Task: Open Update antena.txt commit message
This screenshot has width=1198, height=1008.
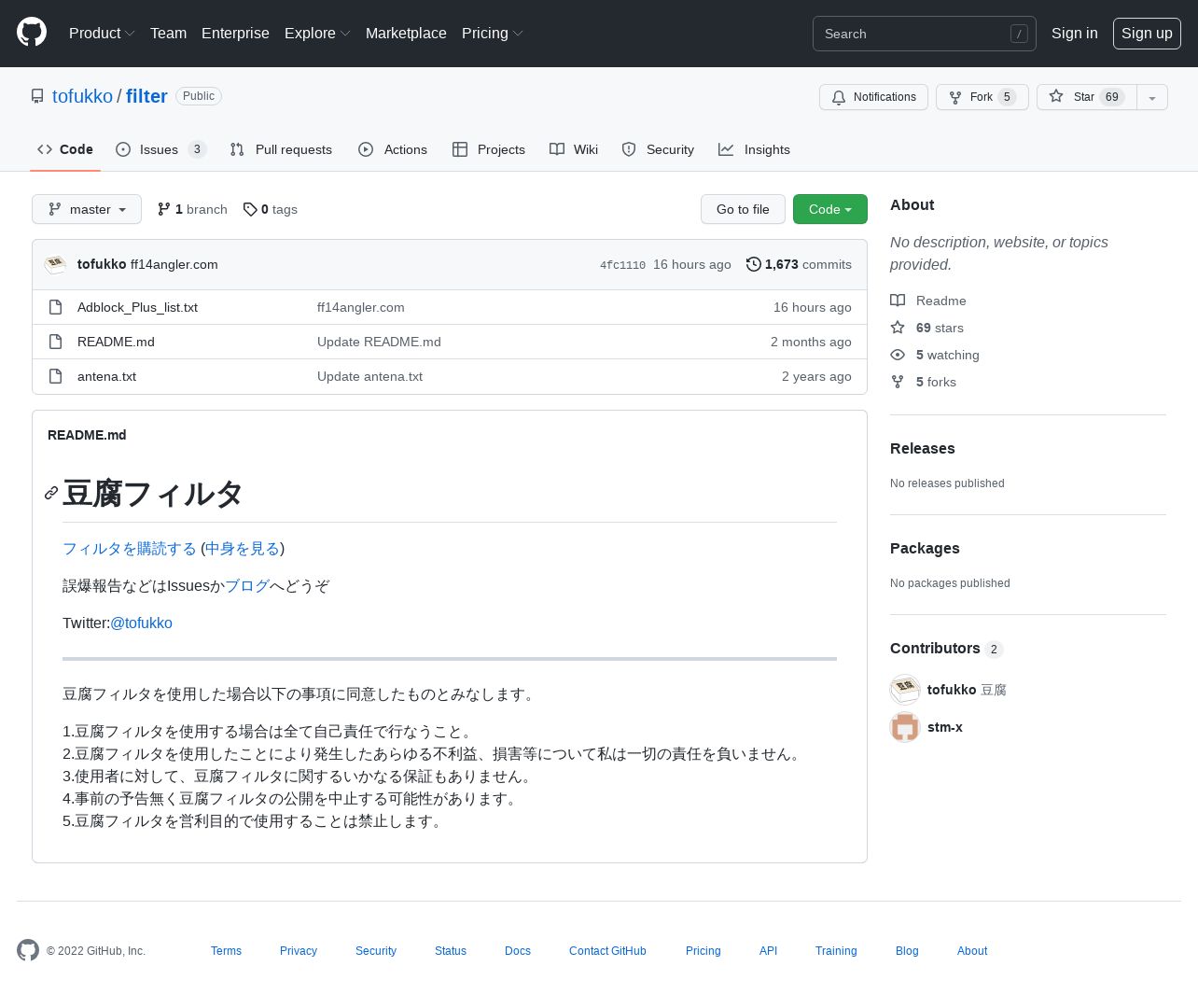Action: point(369,376)
